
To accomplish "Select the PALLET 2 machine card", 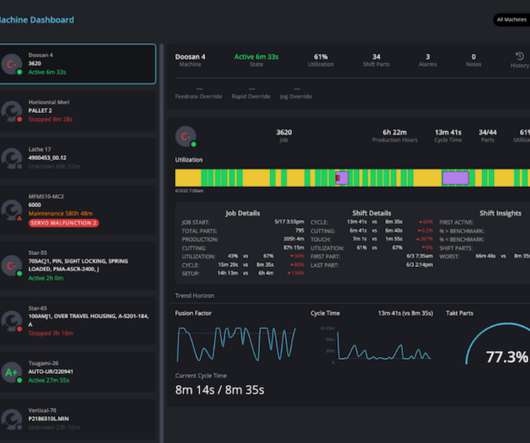I will (x=78, y=111).
